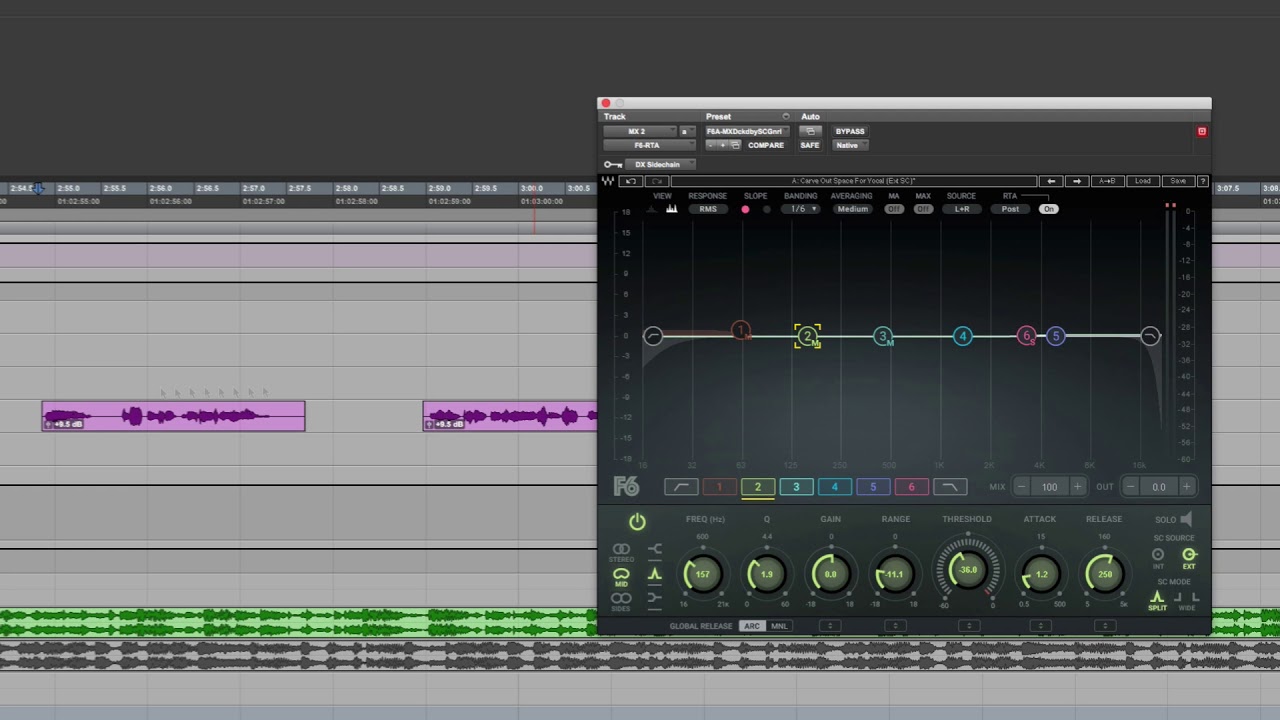Expand the Gain link arrows below knob
Screen dimensions: 1280x720
pos(830,626)
